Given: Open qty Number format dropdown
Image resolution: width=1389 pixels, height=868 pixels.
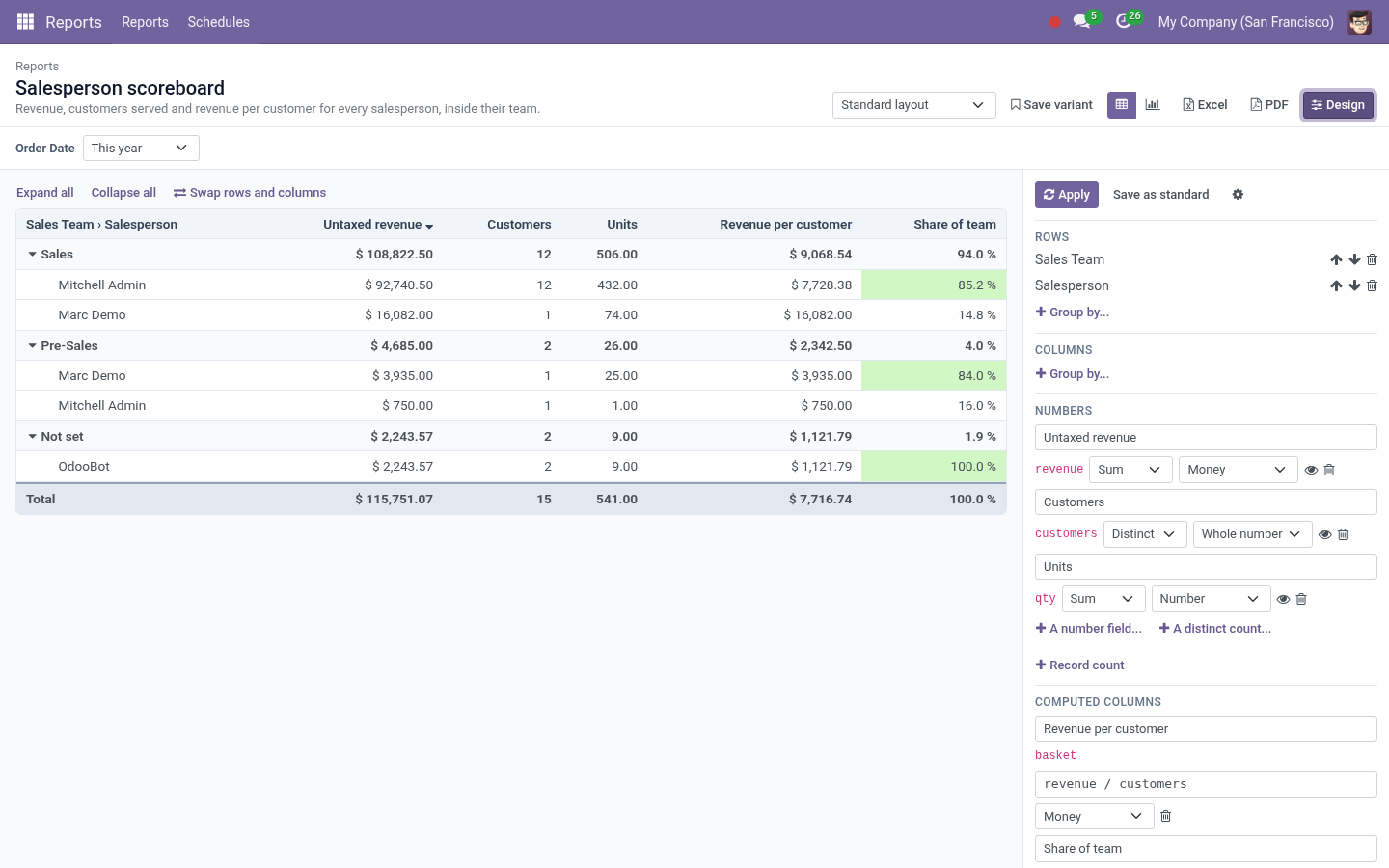Looking at the screenshot, I should pyautogui.click(x=1212, y=599).
